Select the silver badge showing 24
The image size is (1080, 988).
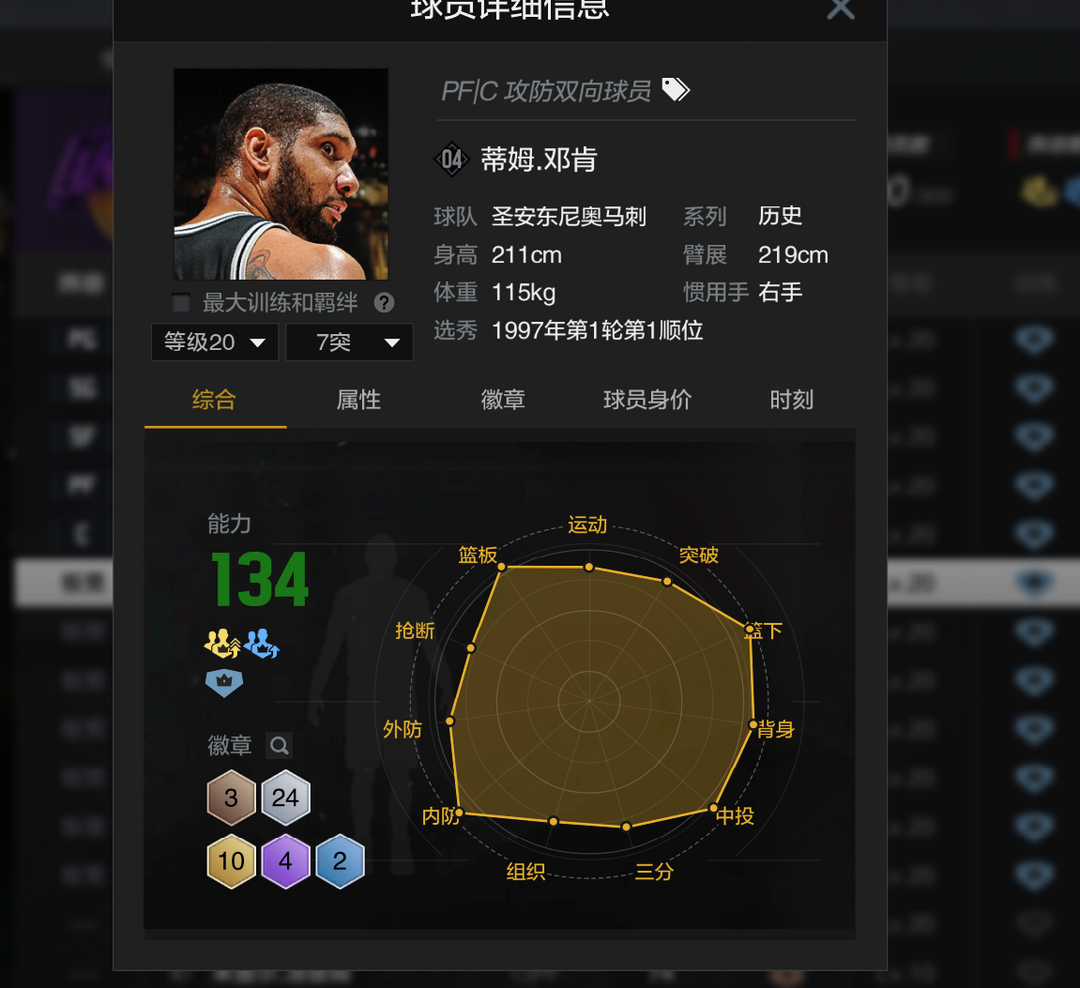pyautogui.click(x=285, y=798)
